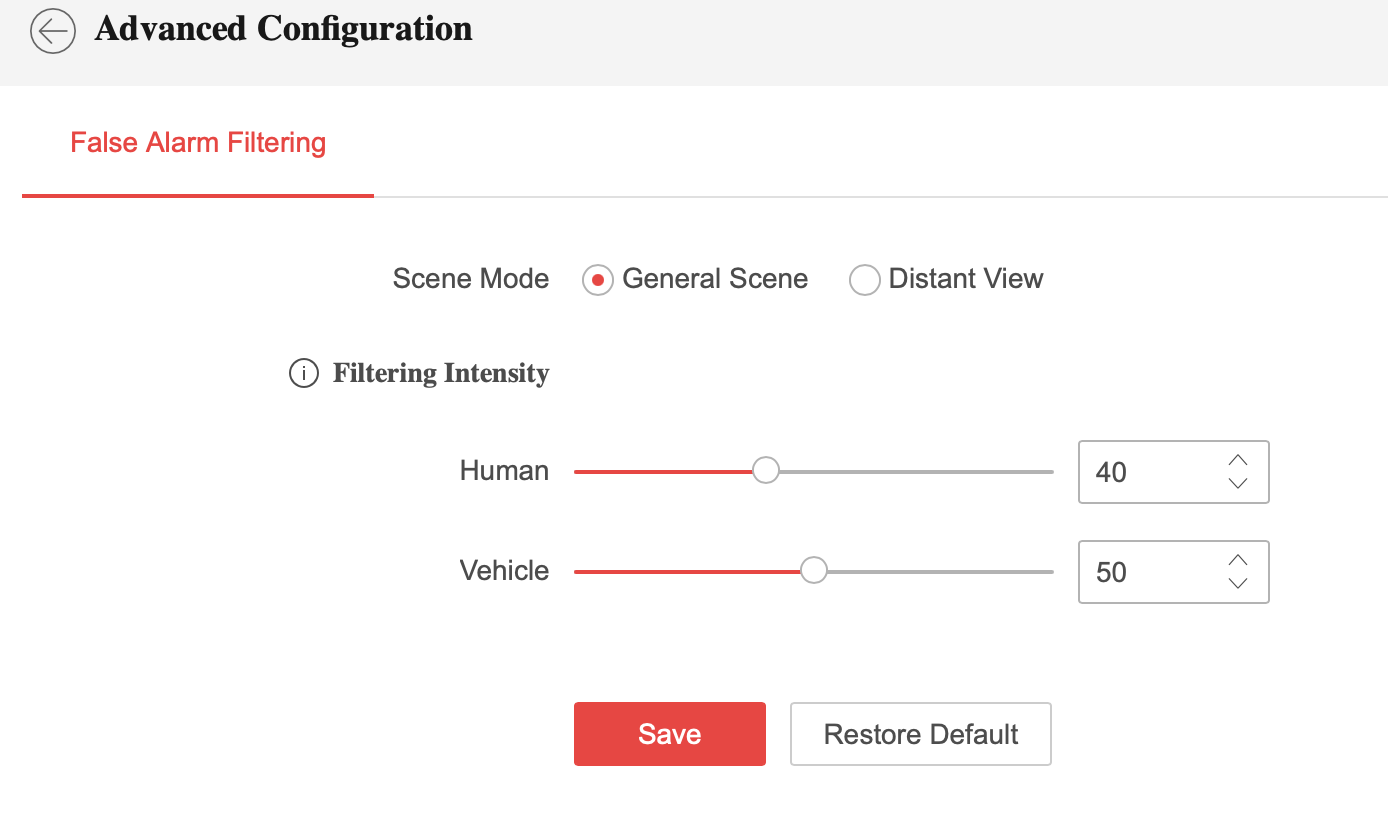Click the Advanced Configuration page title
This screenshot has height=818, width=1388.
point(283,29)
